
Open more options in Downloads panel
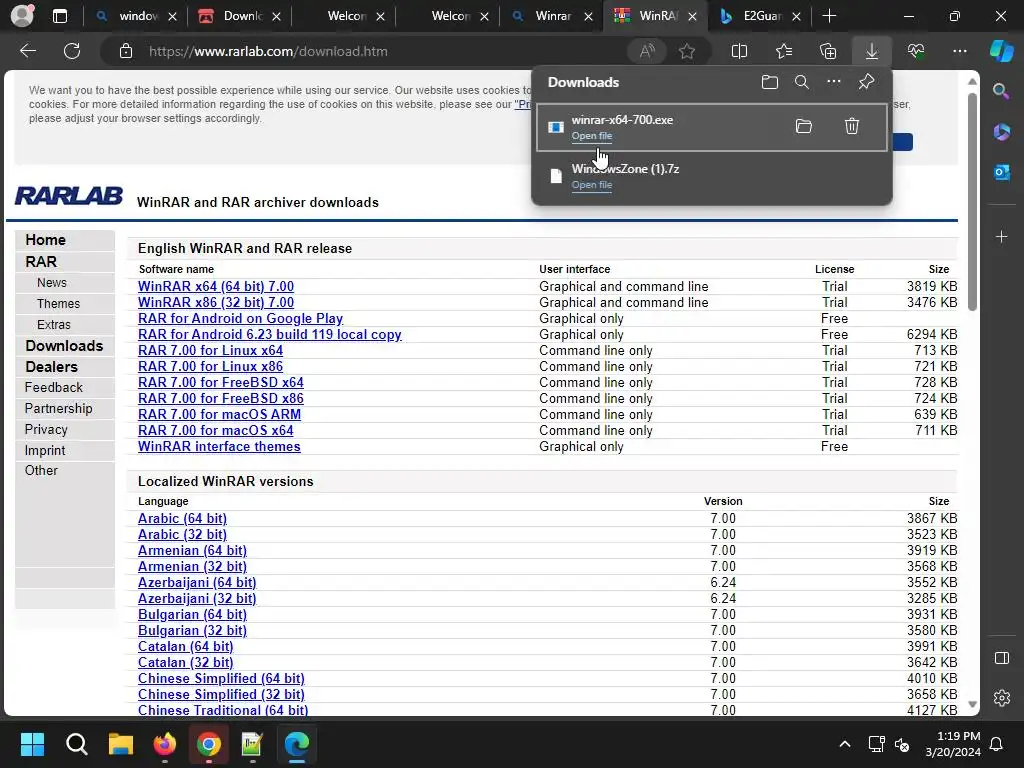834,82
